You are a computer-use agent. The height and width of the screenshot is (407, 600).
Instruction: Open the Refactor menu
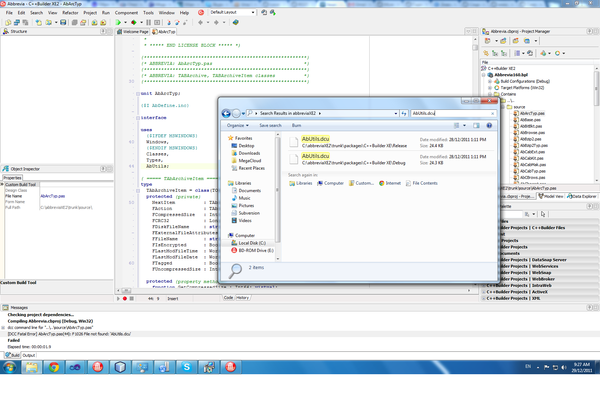pos(72,11)
